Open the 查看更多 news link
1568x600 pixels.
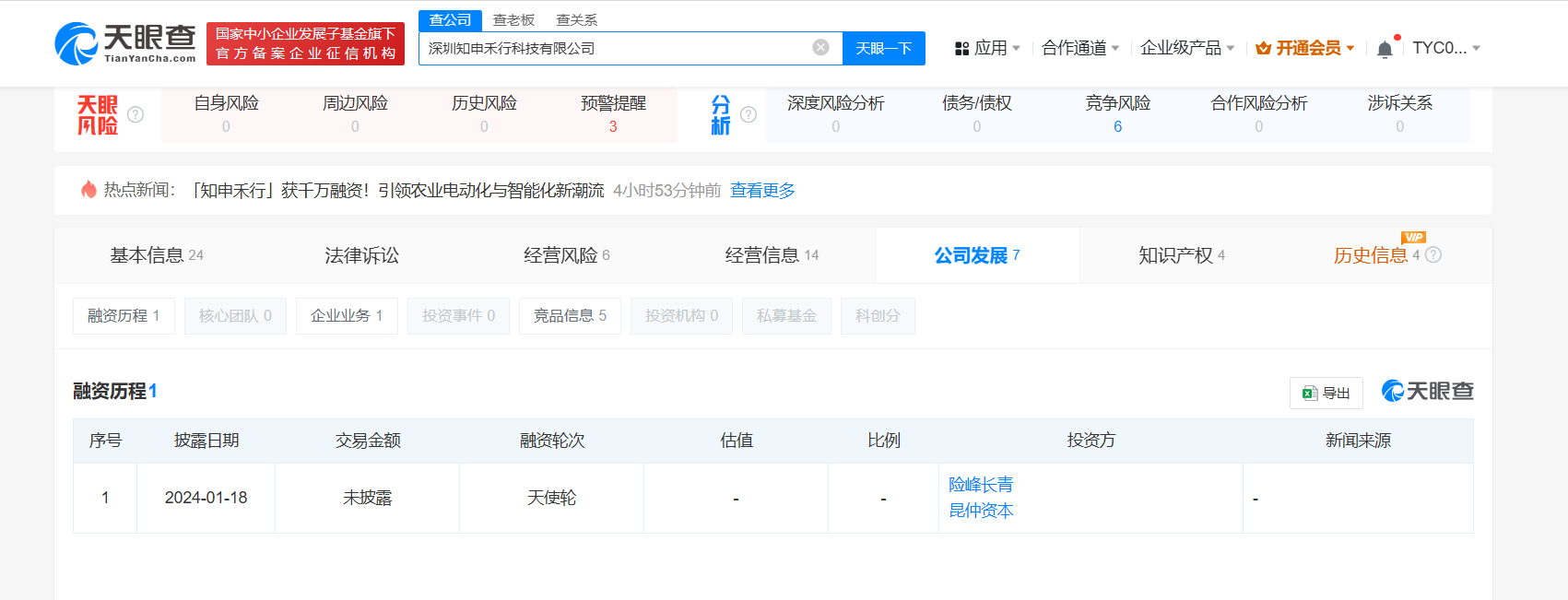[762, 191]
